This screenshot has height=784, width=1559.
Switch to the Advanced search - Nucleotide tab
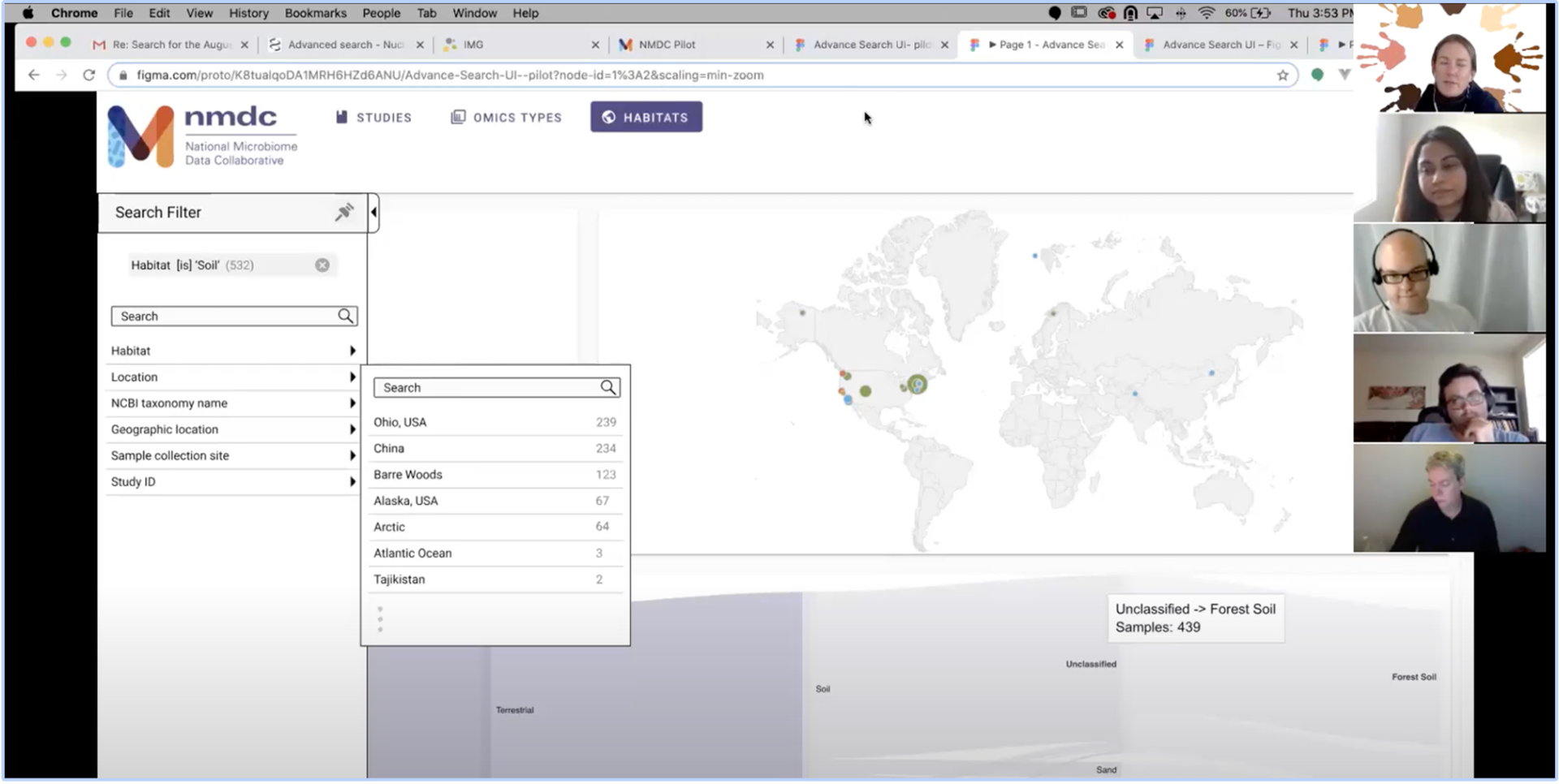click(x=347, y=45)
